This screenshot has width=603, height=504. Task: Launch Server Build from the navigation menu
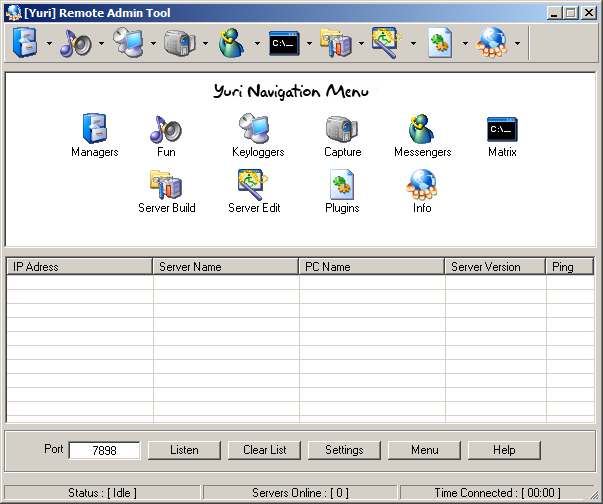point(166,185)
